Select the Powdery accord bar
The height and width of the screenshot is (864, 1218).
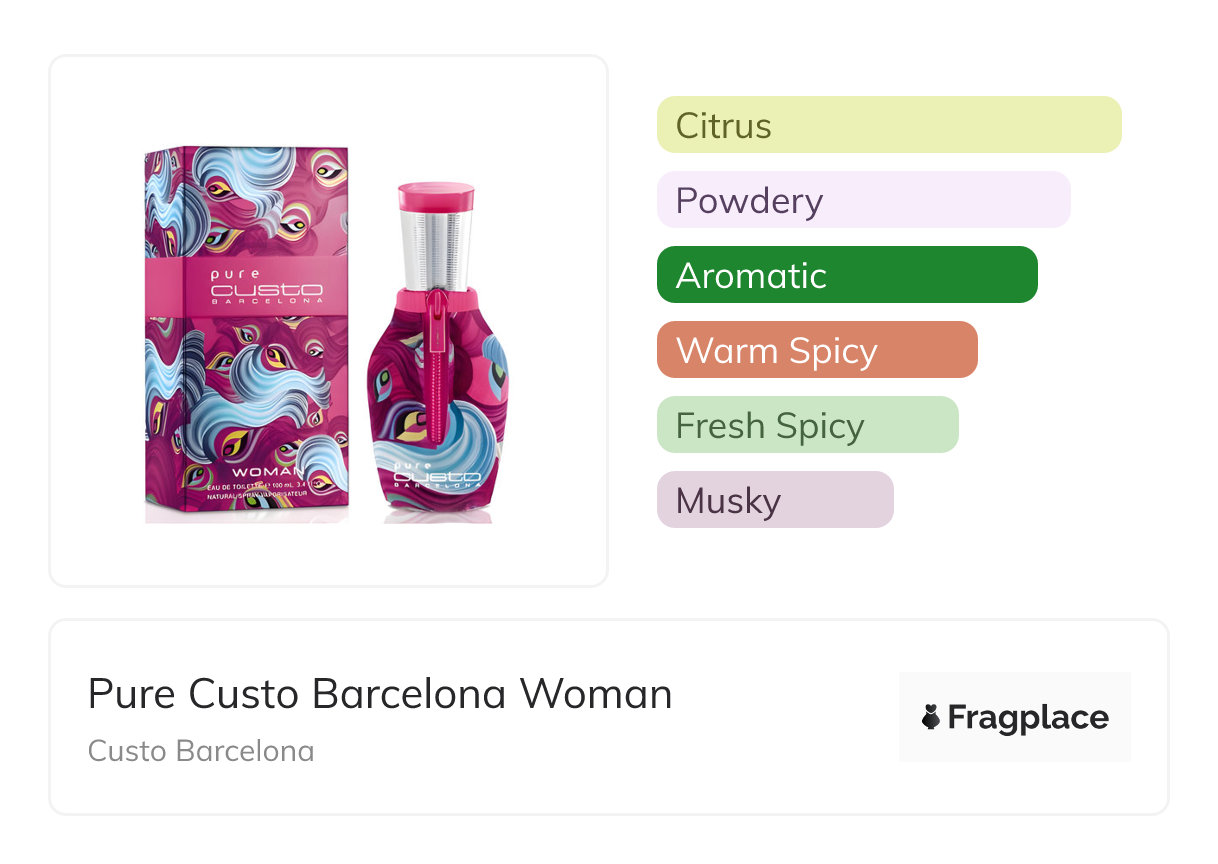pyautogui.click(x=863, y=200)
